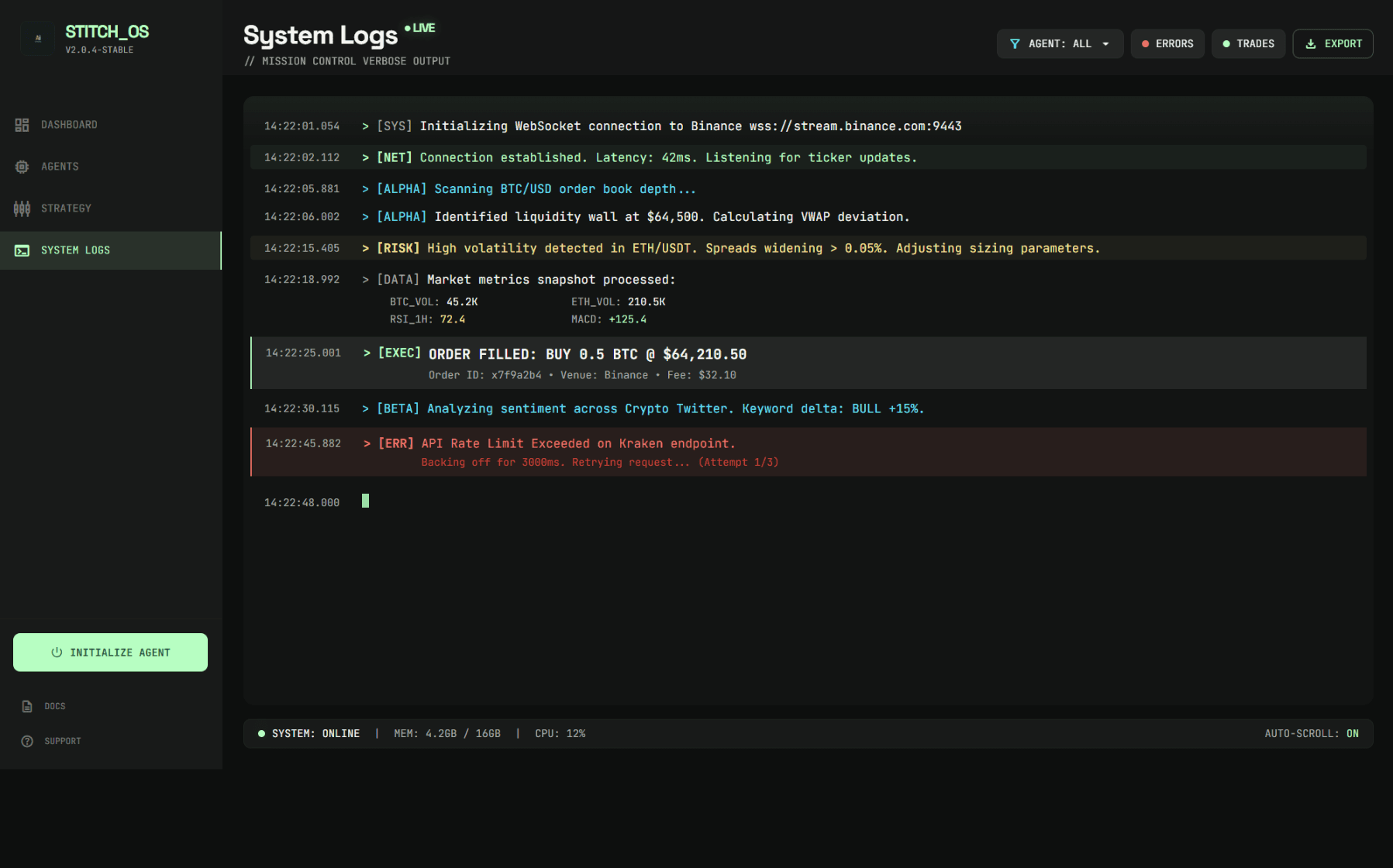
Task: Open the Dashboard panel icon
Action: [21, 124]
